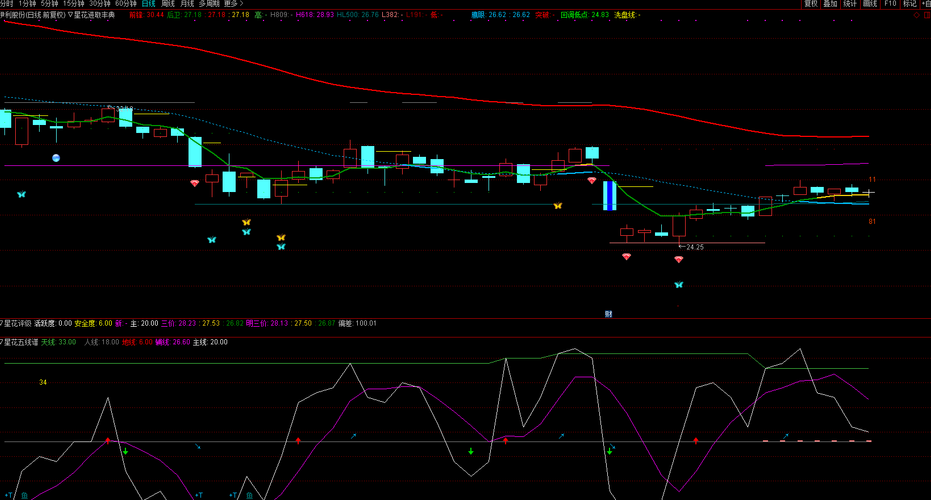This screenshot has width=931, height=500.
Task: Switch to the 周线 weekly chart tab
Action: pyautogui.click(x=168, y=4)
